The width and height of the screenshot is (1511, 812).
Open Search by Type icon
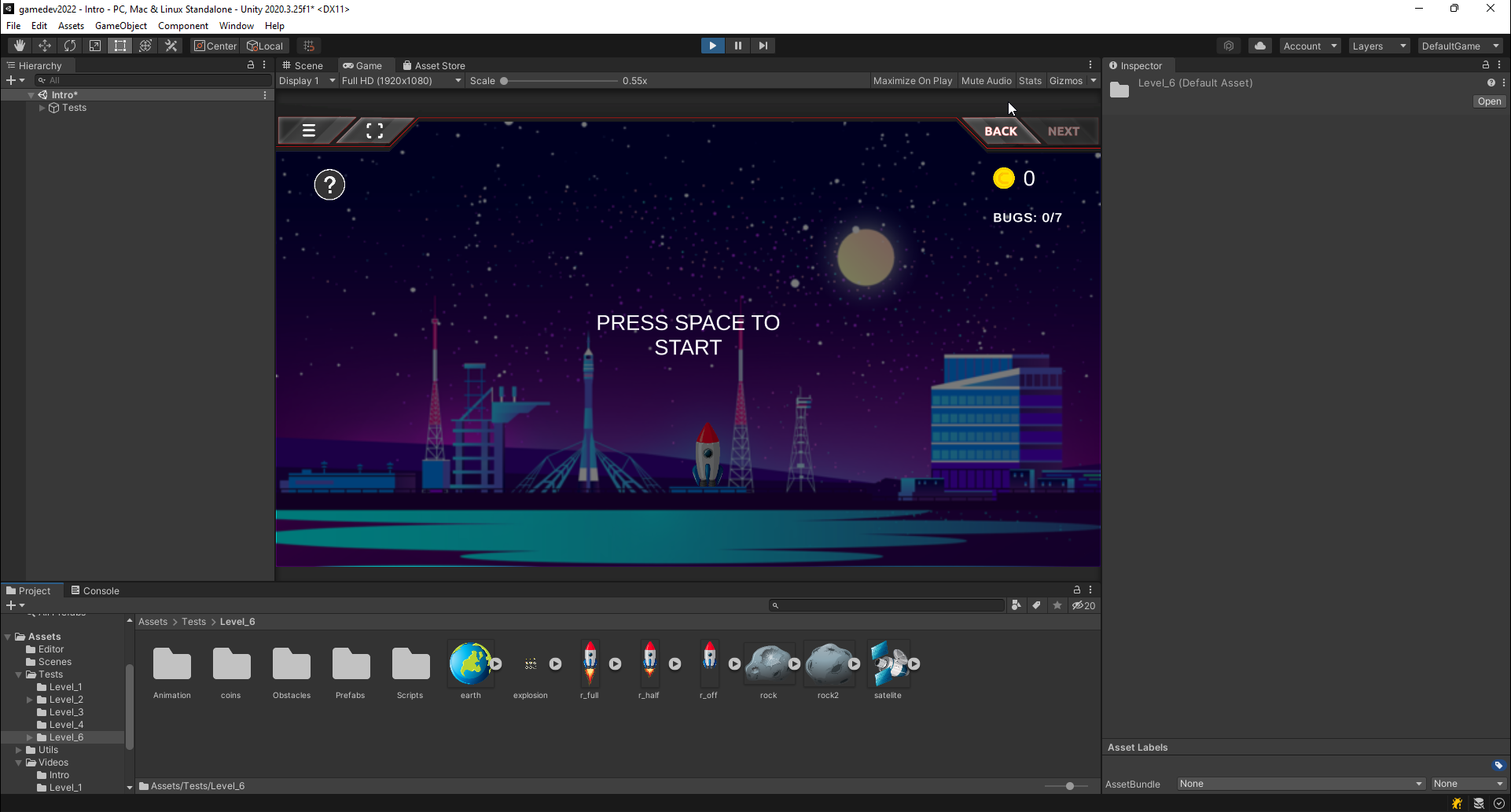1017,605
